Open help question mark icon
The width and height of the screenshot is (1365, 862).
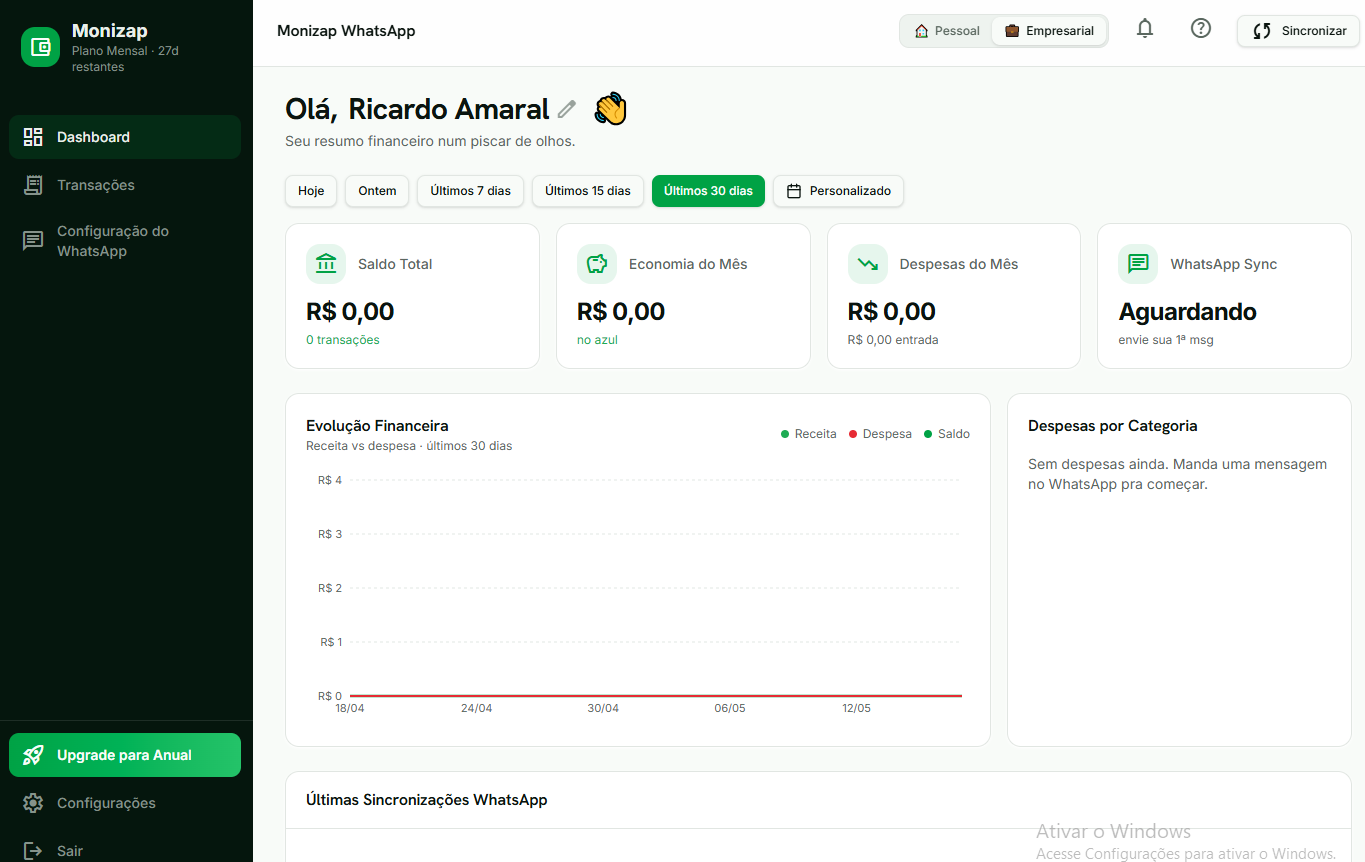click(x=1201, y=29)
